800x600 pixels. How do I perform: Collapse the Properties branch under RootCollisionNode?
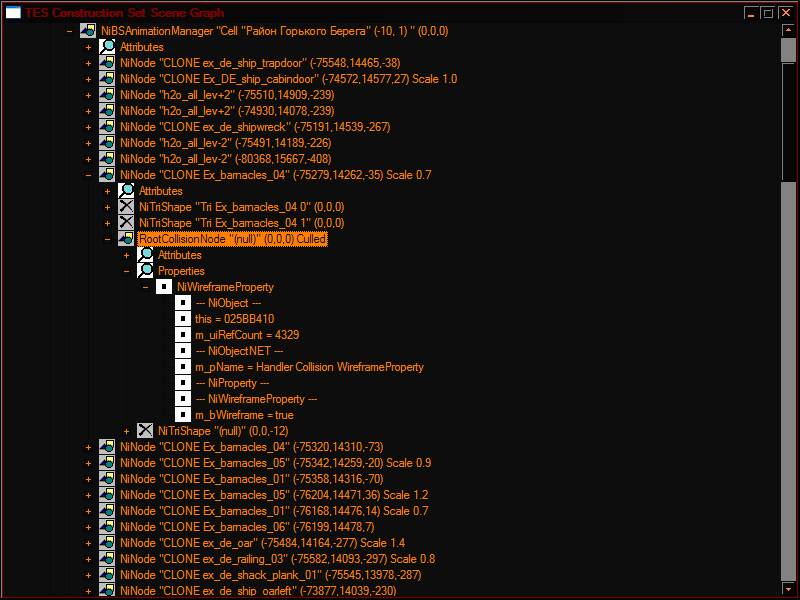127,271
